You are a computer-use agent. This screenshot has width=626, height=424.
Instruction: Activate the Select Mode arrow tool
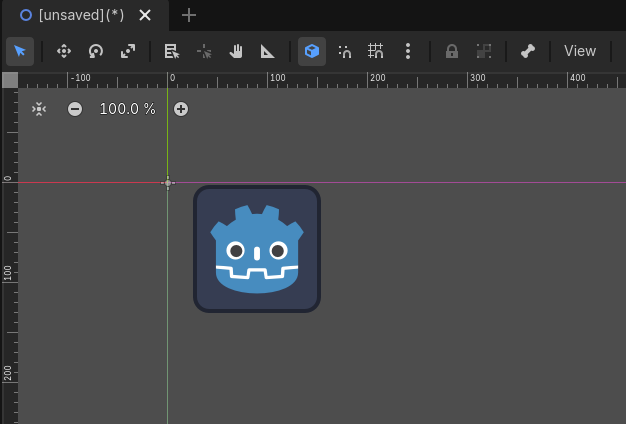coord(20,52)
